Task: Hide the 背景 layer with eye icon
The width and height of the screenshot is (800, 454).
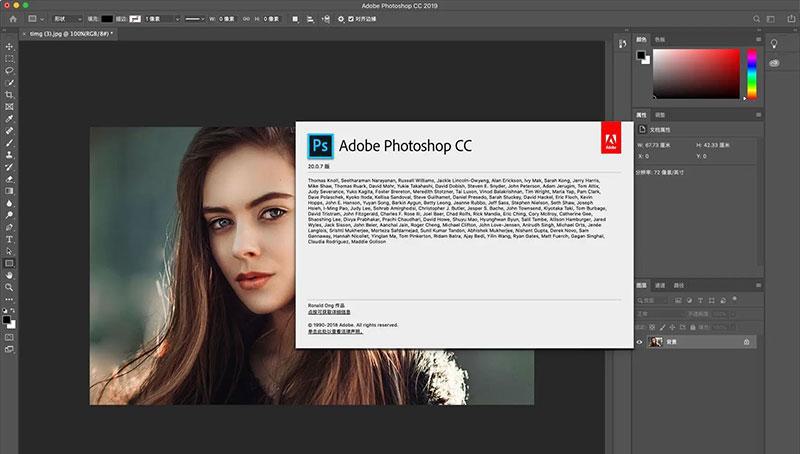Action: (640, 342)
